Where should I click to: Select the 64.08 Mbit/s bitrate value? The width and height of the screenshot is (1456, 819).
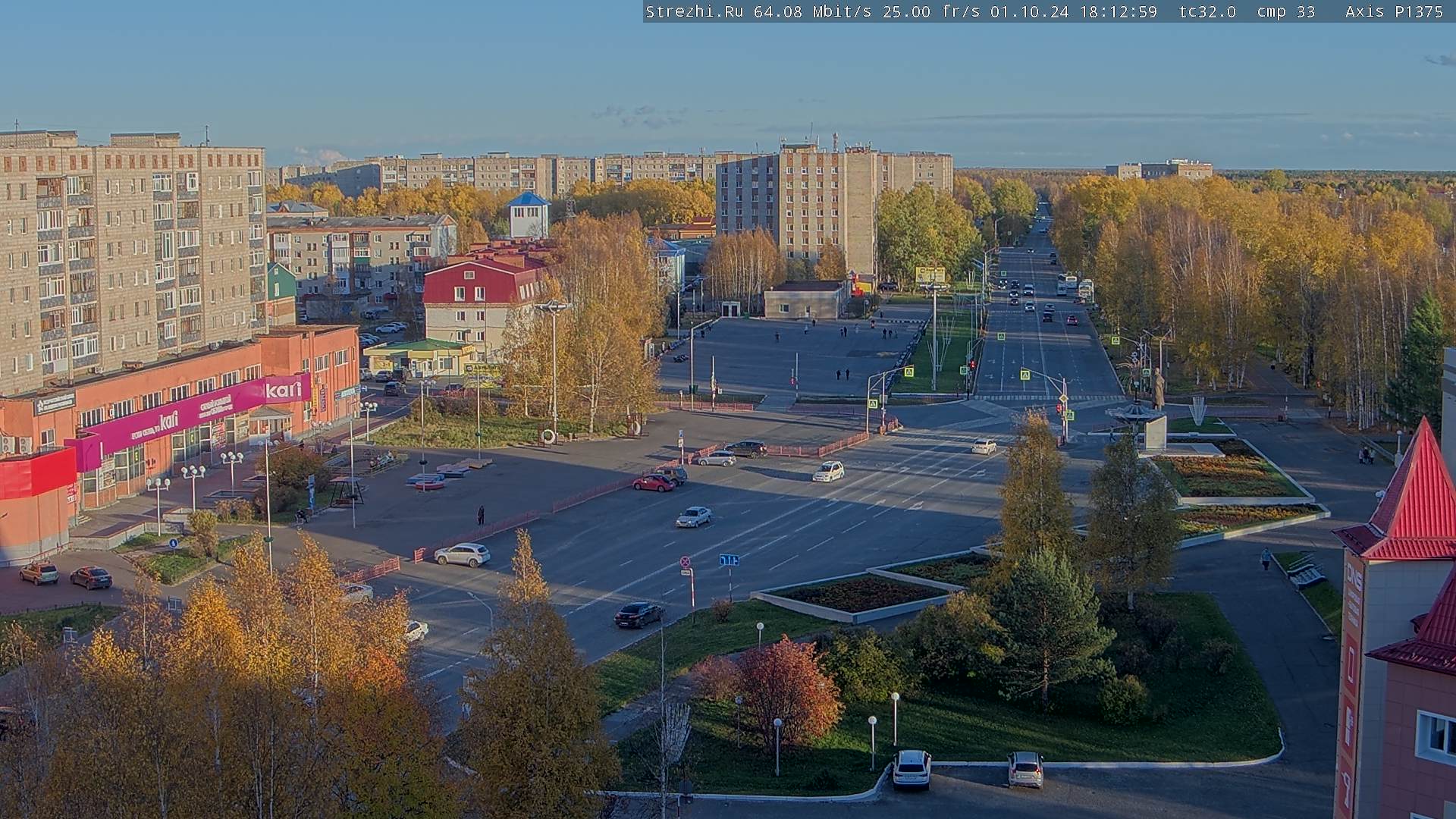coord(813,11)
